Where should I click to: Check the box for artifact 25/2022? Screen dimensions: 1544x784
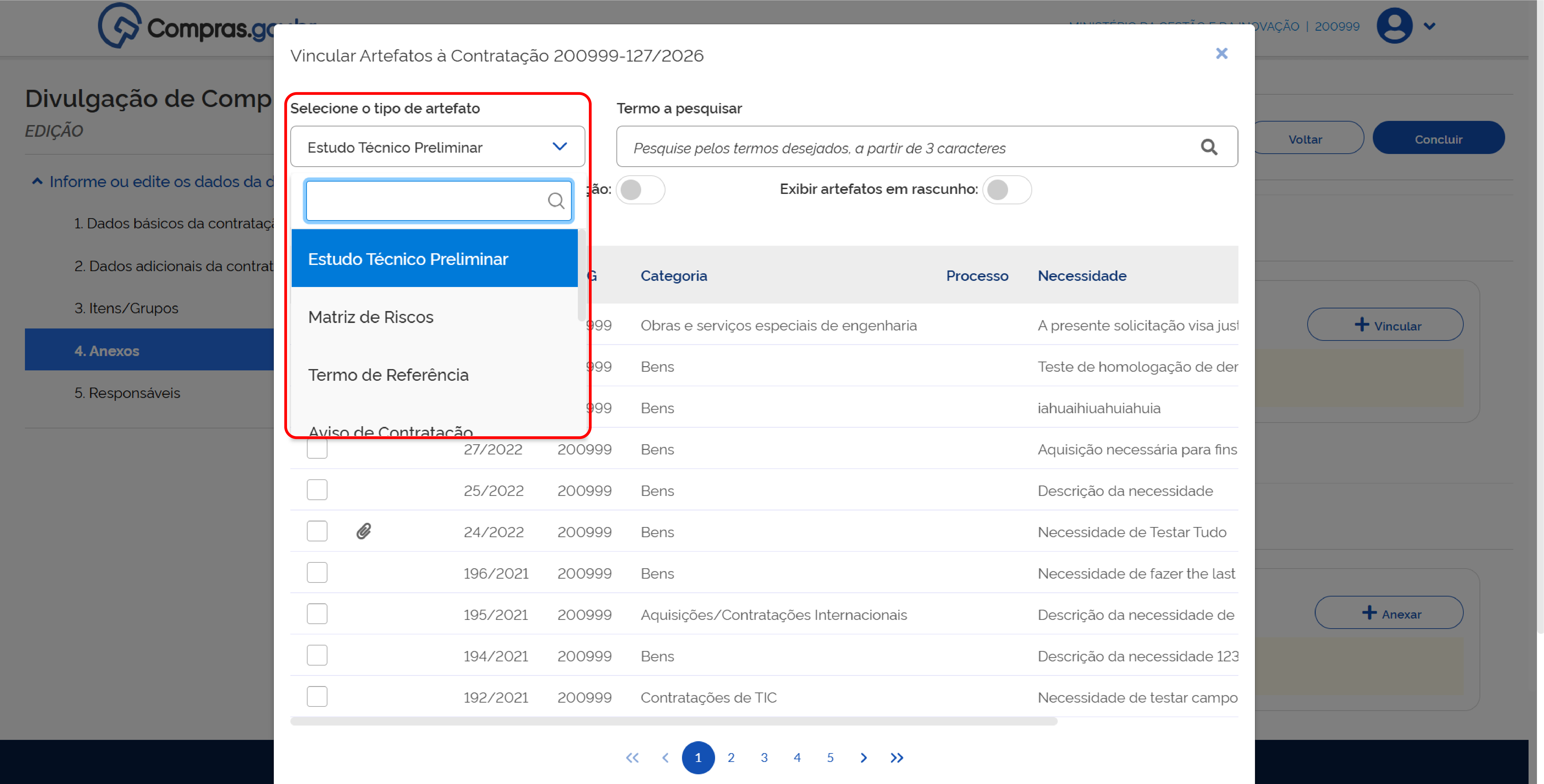click(x=317, y=490)
